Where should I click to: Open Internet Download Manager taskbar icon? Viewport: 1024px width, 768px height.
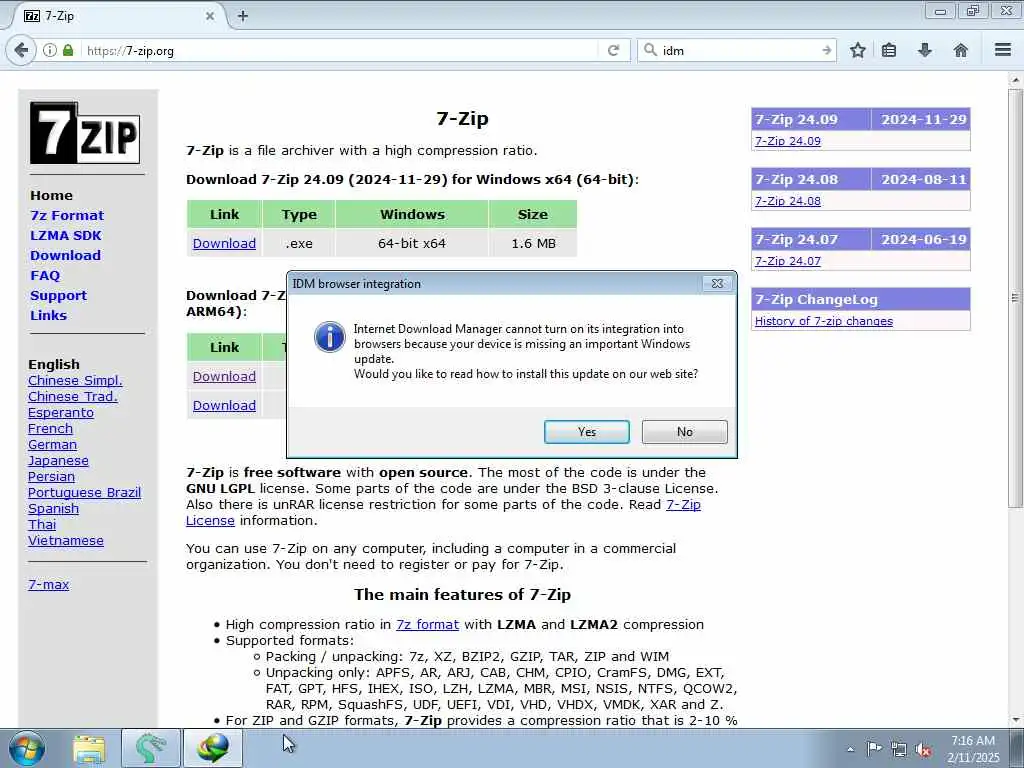point(213,748)
